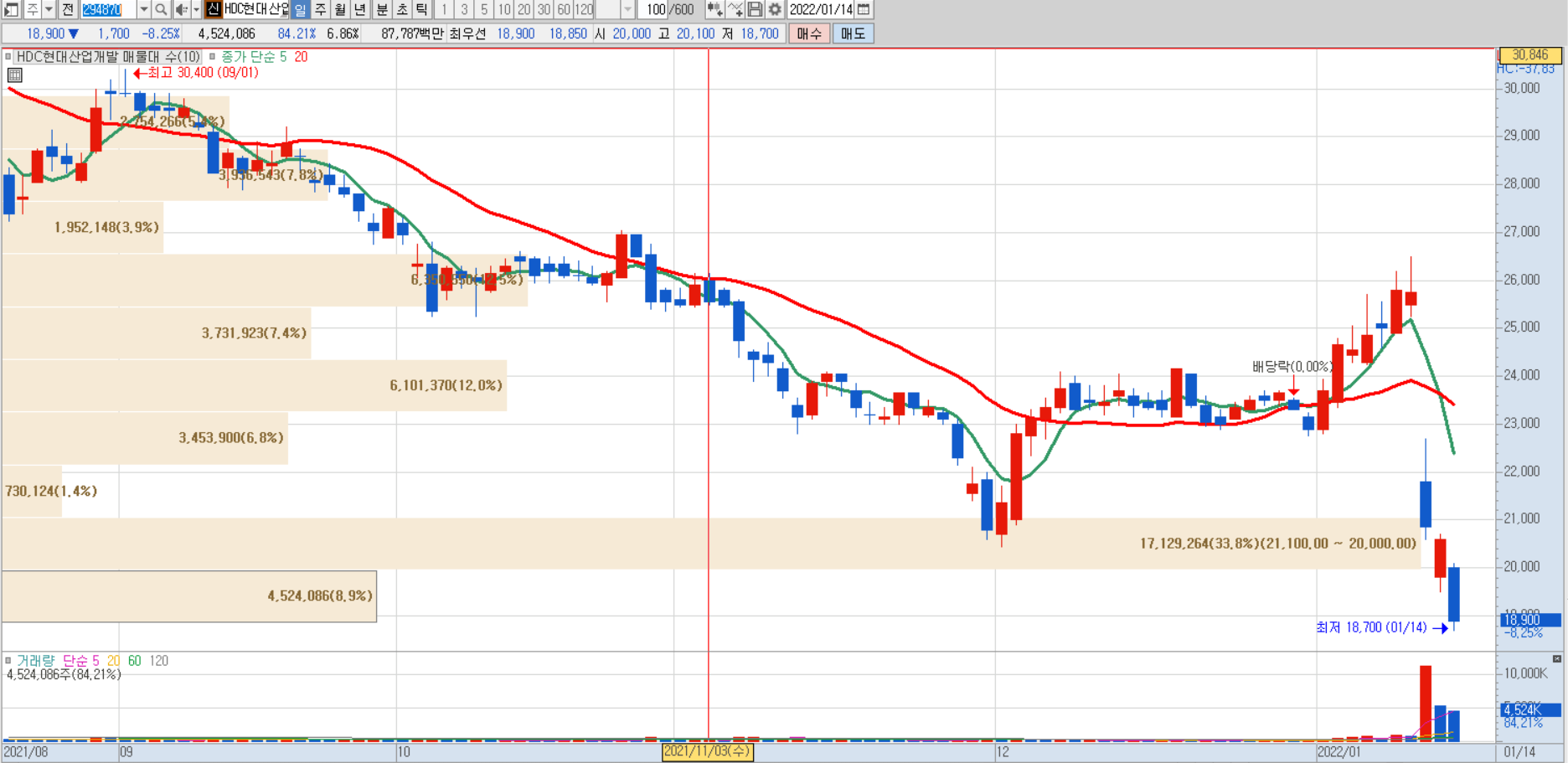This screenshot has height=763, width=1568.
Task: Open the data table grid icon
Action: coord(14,75)
